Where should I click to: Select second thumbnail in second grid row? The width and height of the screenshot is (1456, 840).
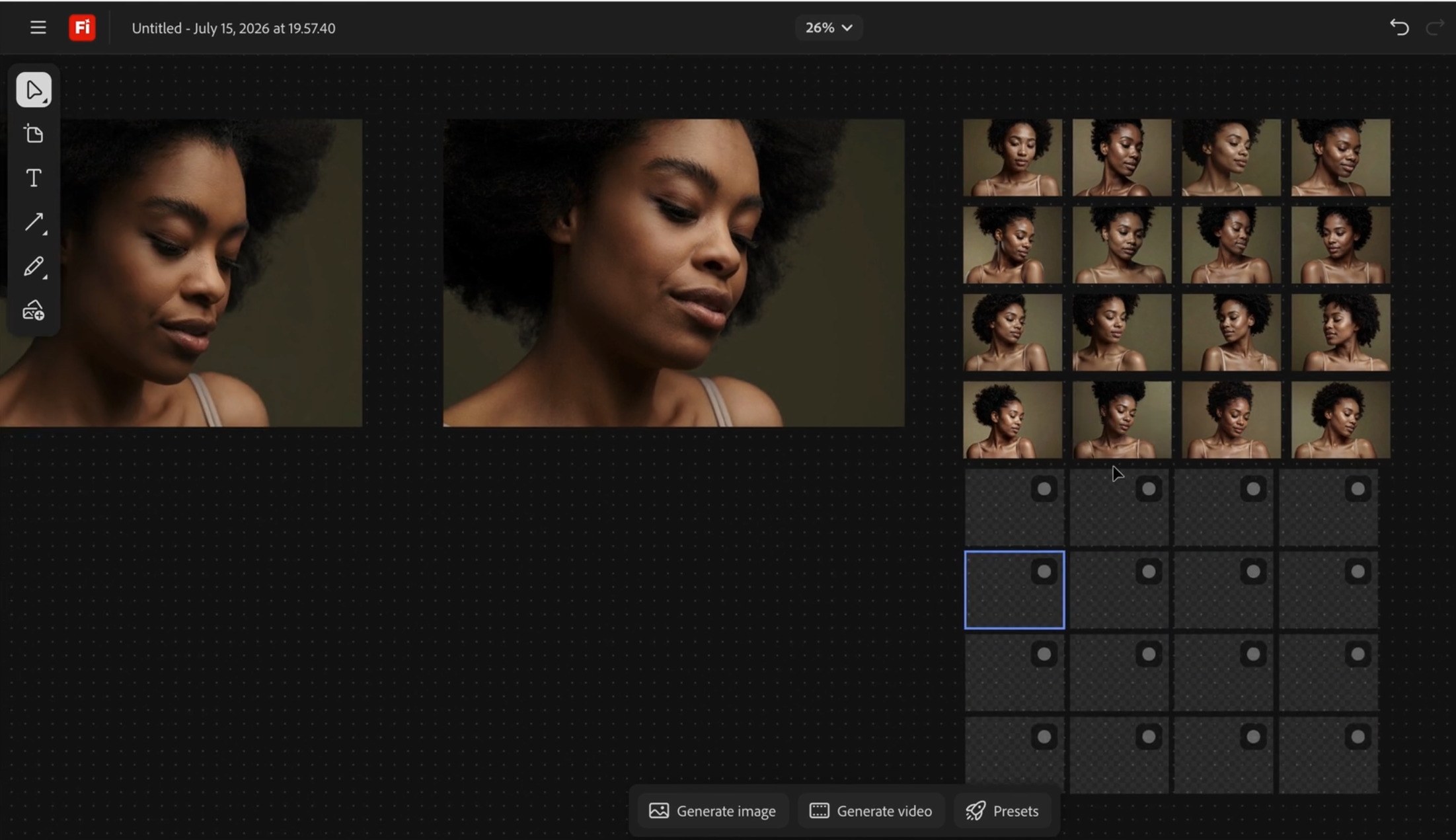(1122, 245)
